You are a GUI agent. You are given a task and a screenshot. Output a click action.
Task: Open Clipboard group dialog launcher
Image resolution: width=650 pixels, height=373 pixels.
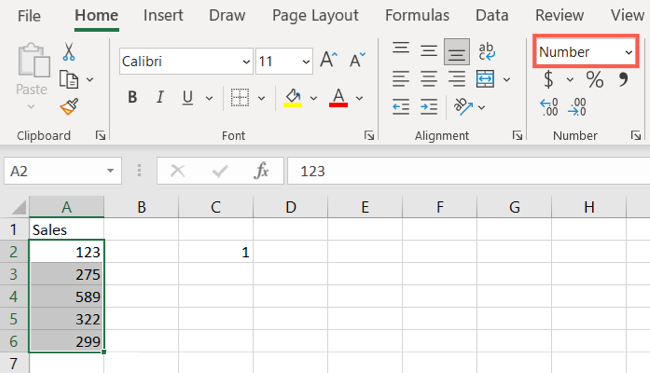[100, 135]
